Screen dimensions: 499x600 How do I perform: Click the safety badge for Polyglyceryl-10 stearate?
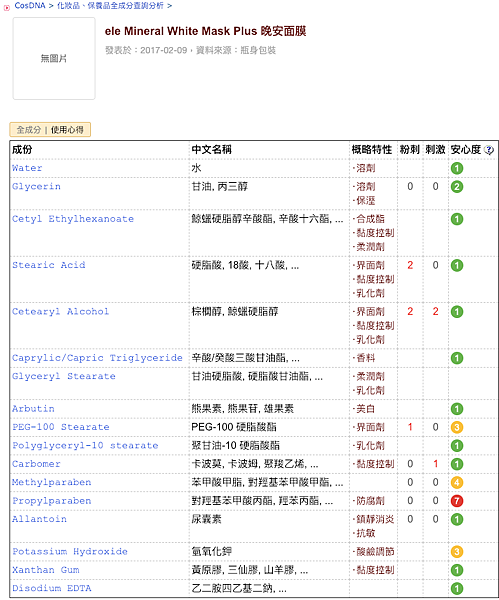click(457, 446)
